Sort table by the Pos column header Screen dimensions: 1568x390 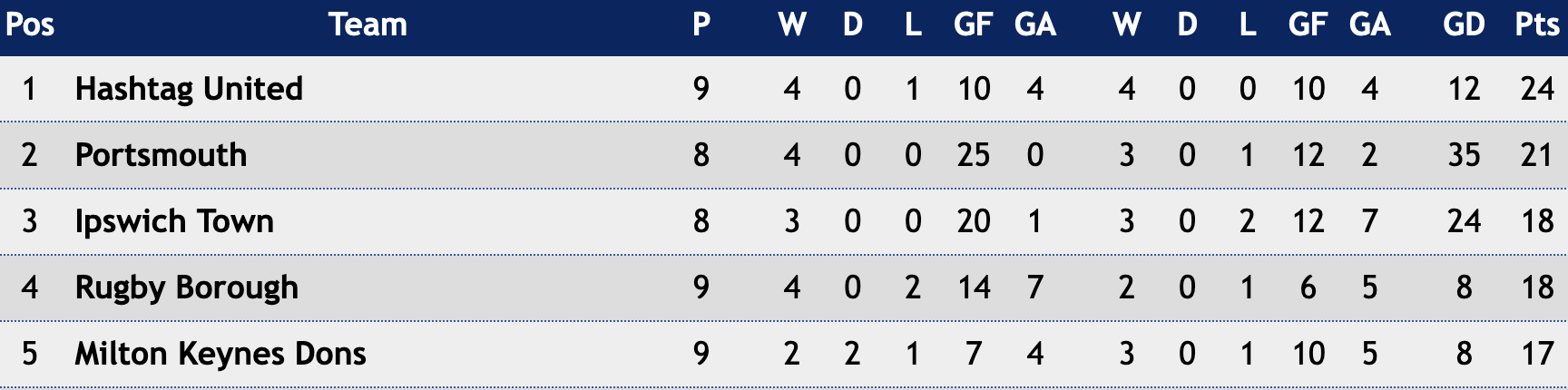(x=30, y=24)
